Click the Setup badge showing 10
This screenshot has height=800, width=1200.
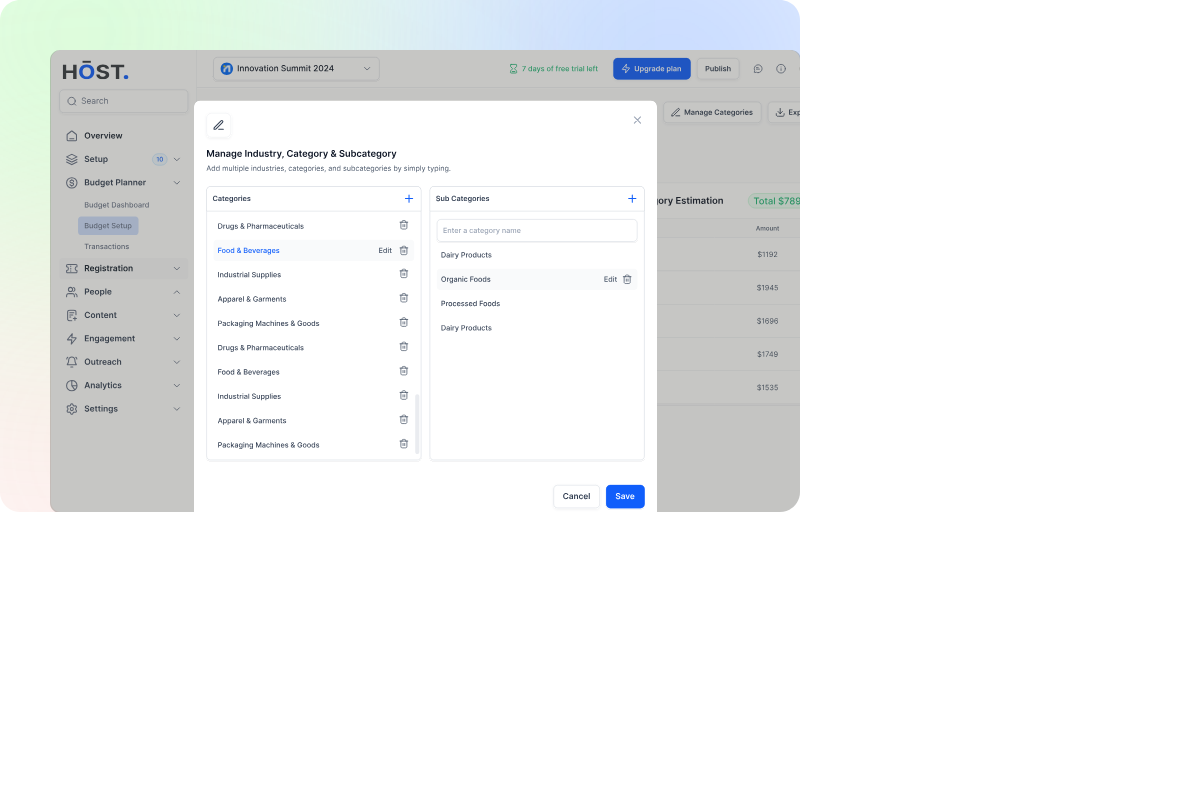pyautogui.click(x=160, y=159)
